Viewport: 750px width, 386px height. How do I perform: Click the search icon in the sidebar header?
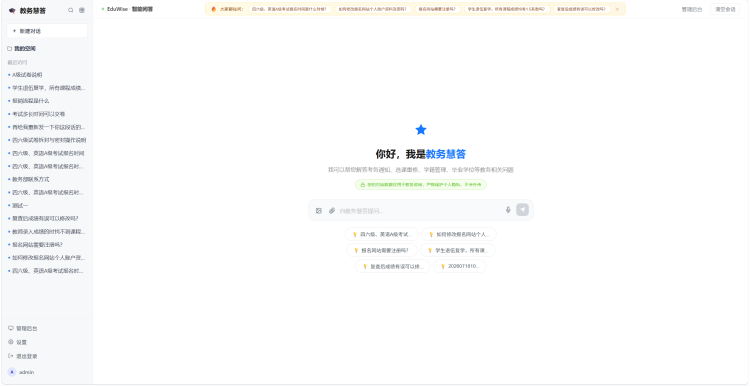pos(71,10)
